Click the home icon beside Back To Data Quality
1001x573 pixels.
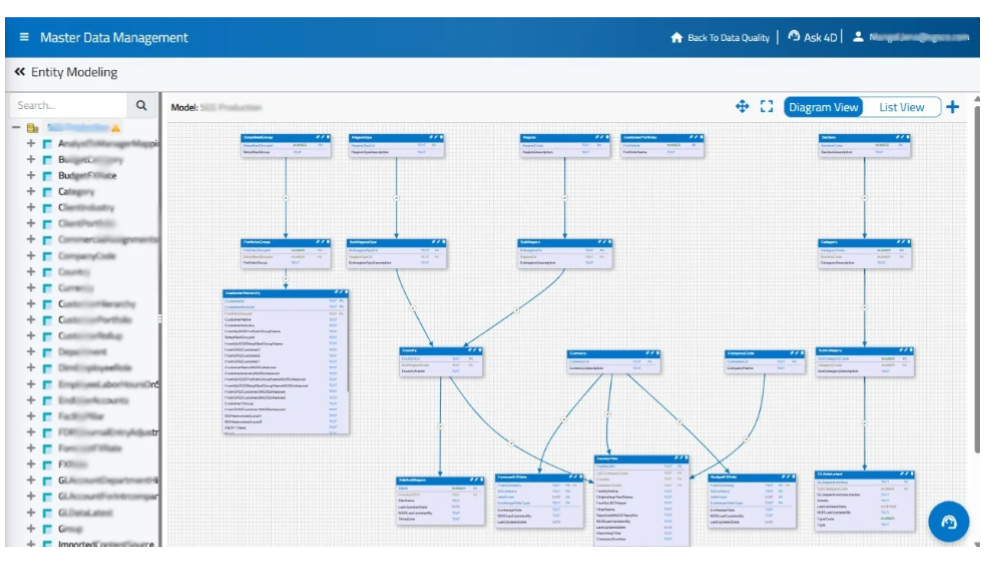click(676, 37)
